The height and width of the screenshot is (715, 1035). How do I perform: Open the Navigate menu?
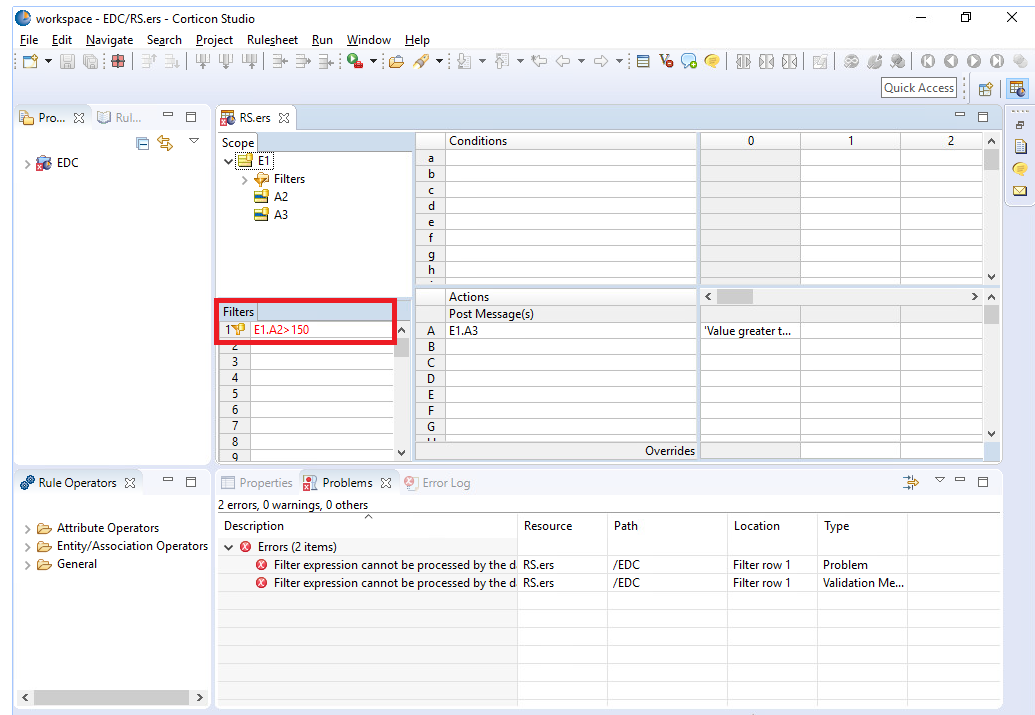110,40
